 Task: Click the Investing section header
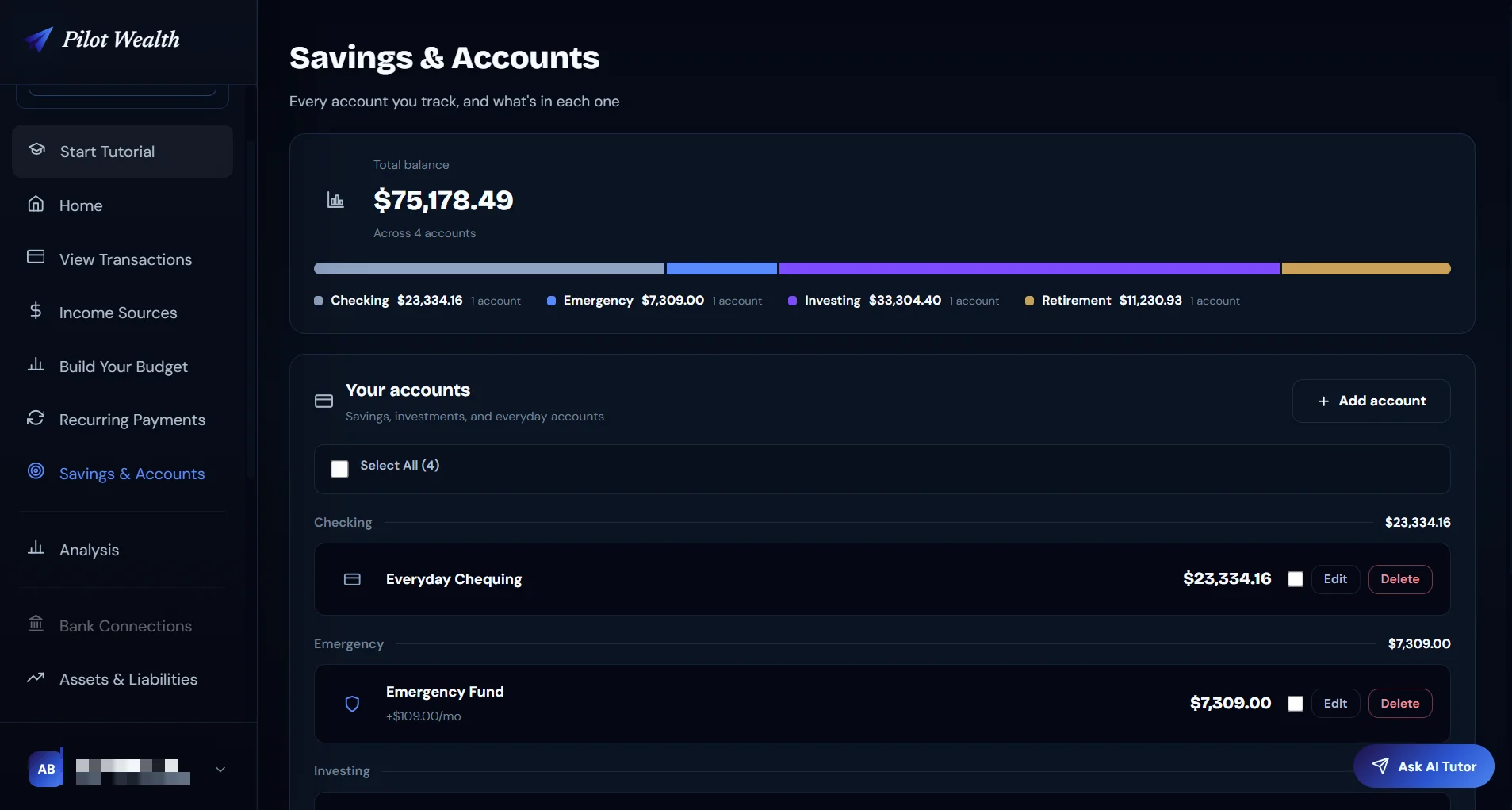click(x=342, y=771)
